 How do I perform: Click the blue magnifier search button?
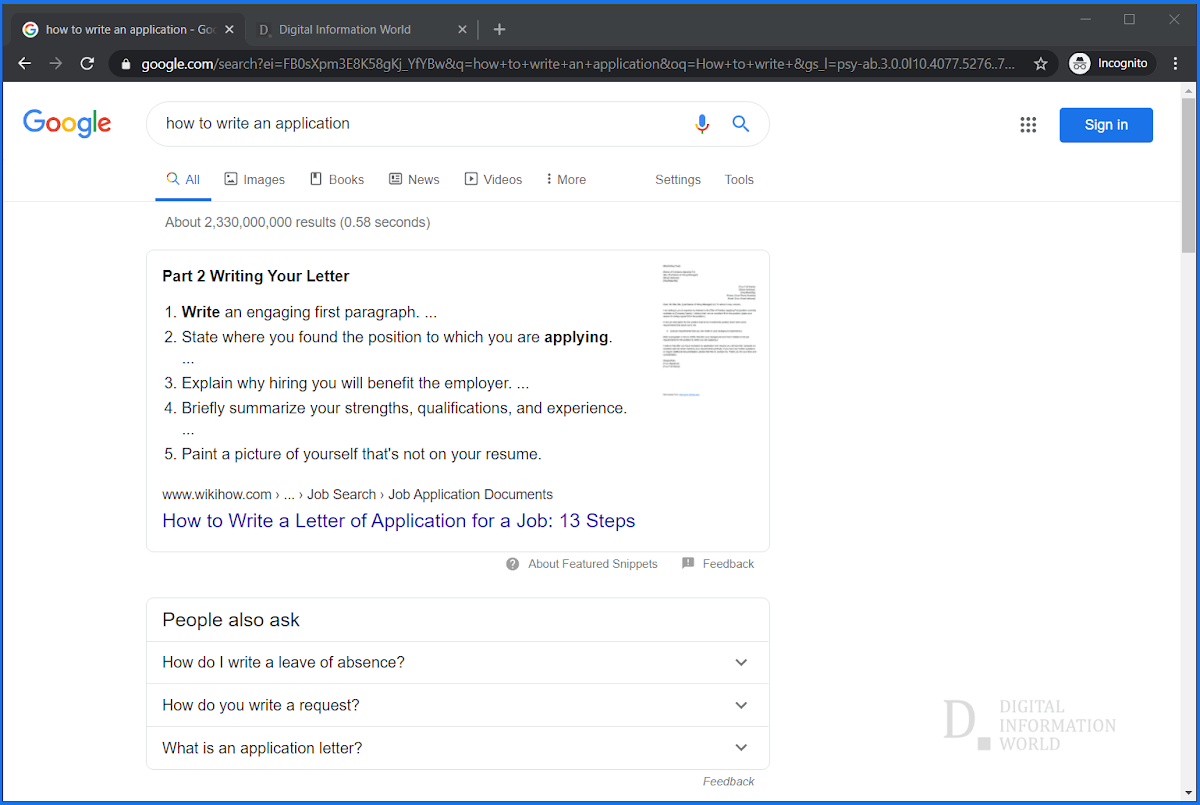pos(741,124)
